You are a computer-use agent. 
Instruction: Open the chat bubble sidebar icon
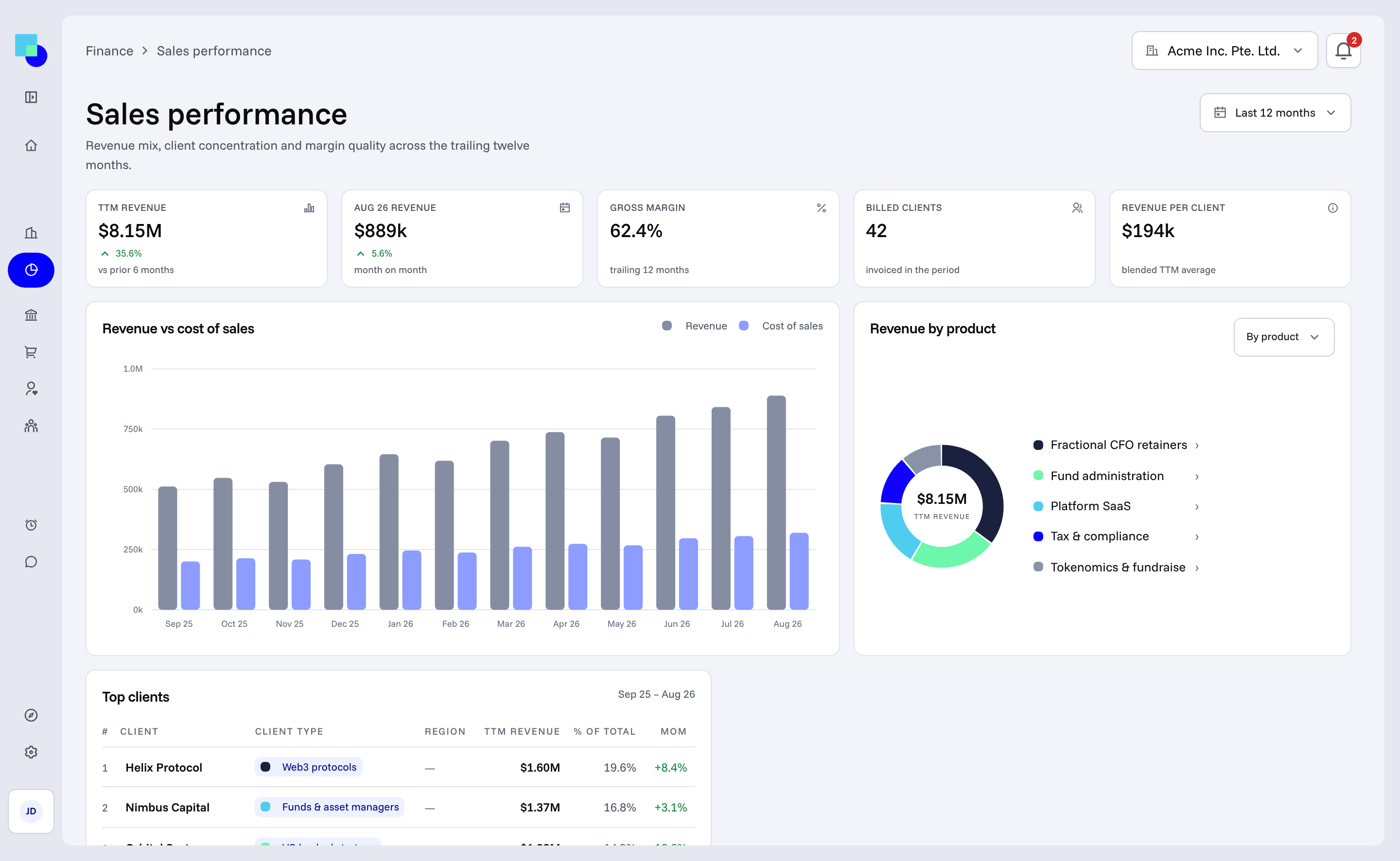pos(31,562)
